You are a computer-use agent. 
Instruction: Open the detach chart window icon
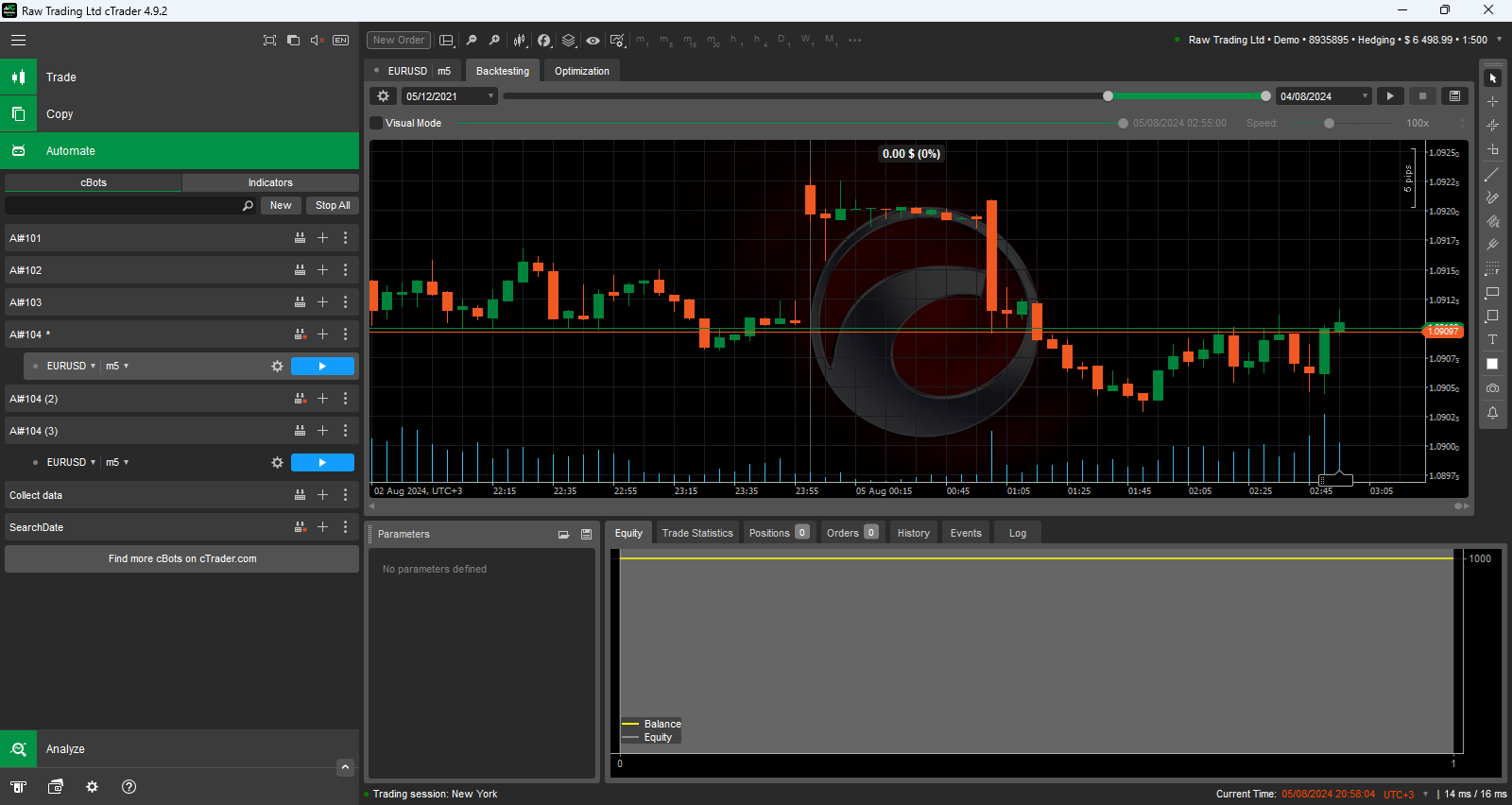pyautogui.click(x=293, y=41)
